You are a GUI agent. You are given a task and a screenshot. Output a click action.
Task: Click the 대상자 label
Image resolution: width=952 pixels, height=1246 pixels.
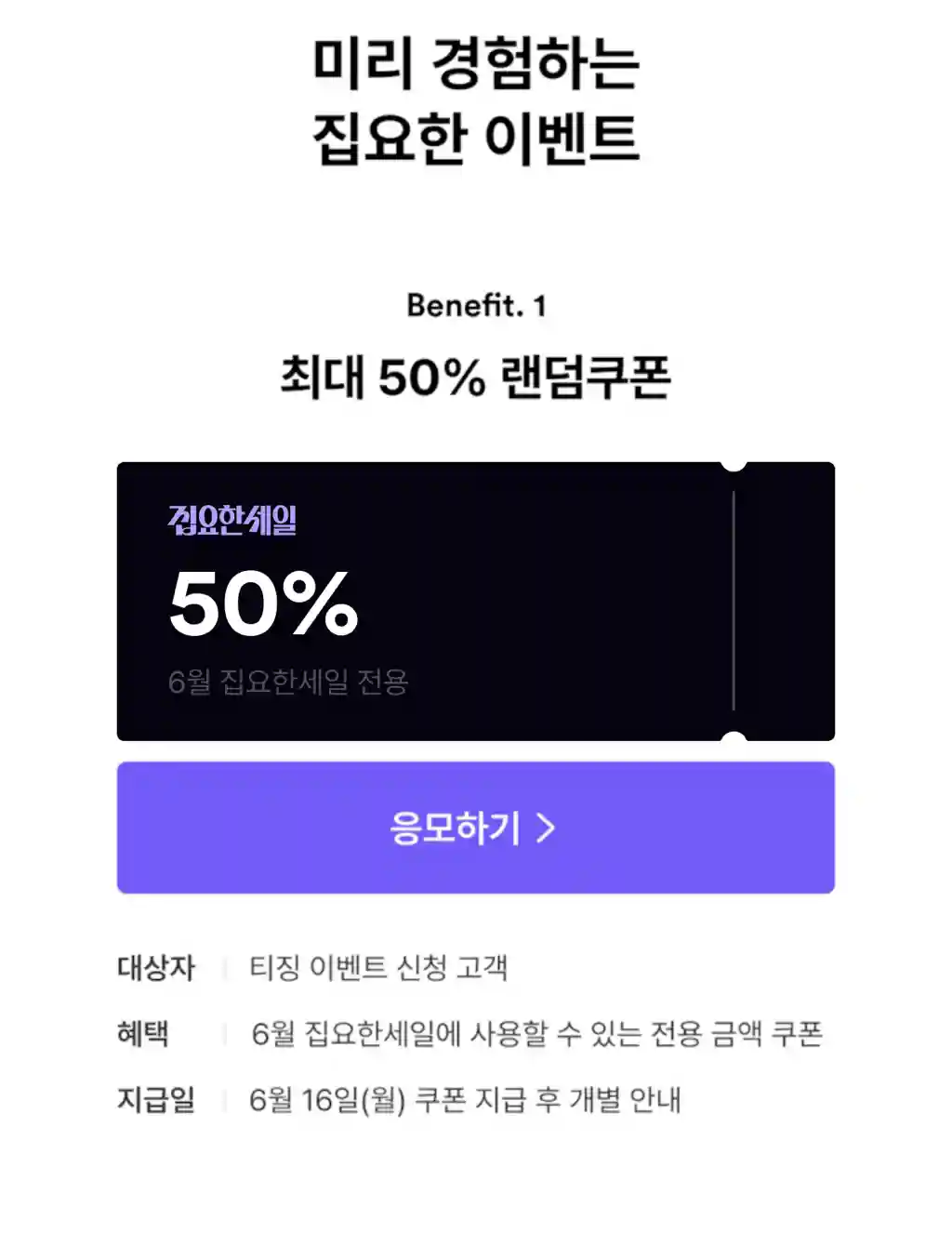[x=156, y=968]
